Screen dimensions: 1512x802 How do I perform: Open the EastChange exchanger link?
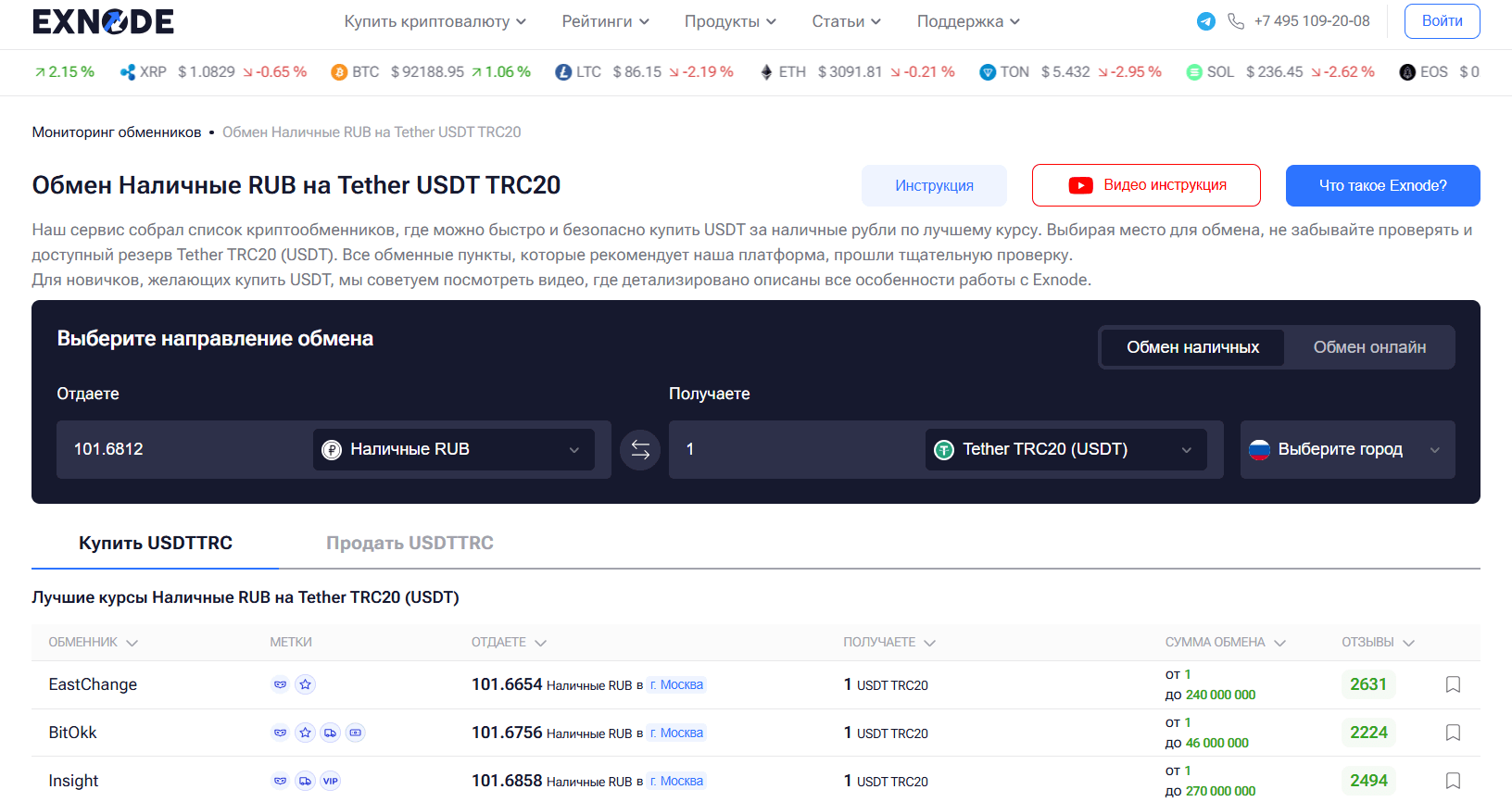click(x=93, y=684)
